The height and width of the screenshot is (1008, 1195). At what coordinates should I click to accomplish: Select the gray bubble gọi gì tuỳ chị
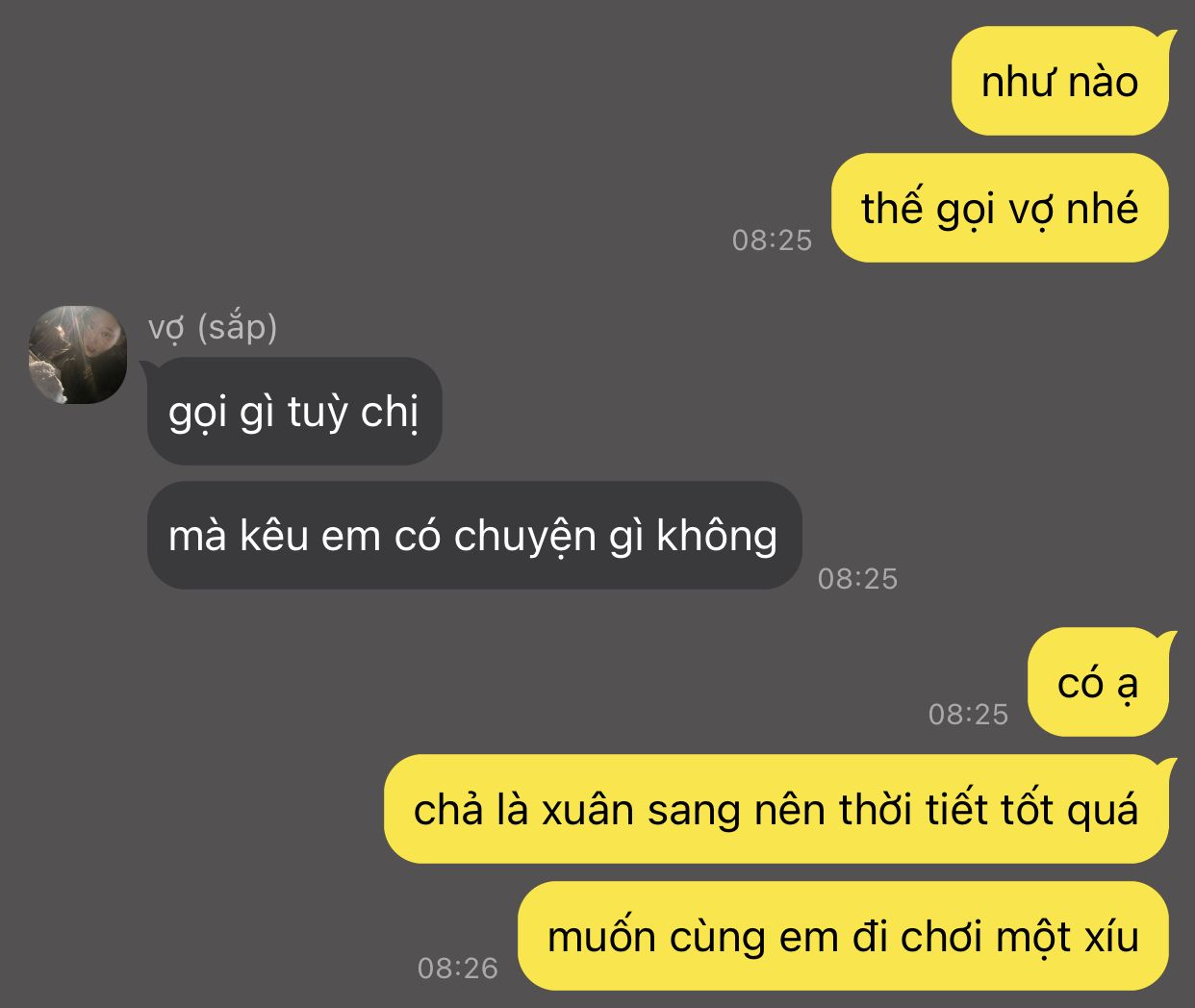294,412
